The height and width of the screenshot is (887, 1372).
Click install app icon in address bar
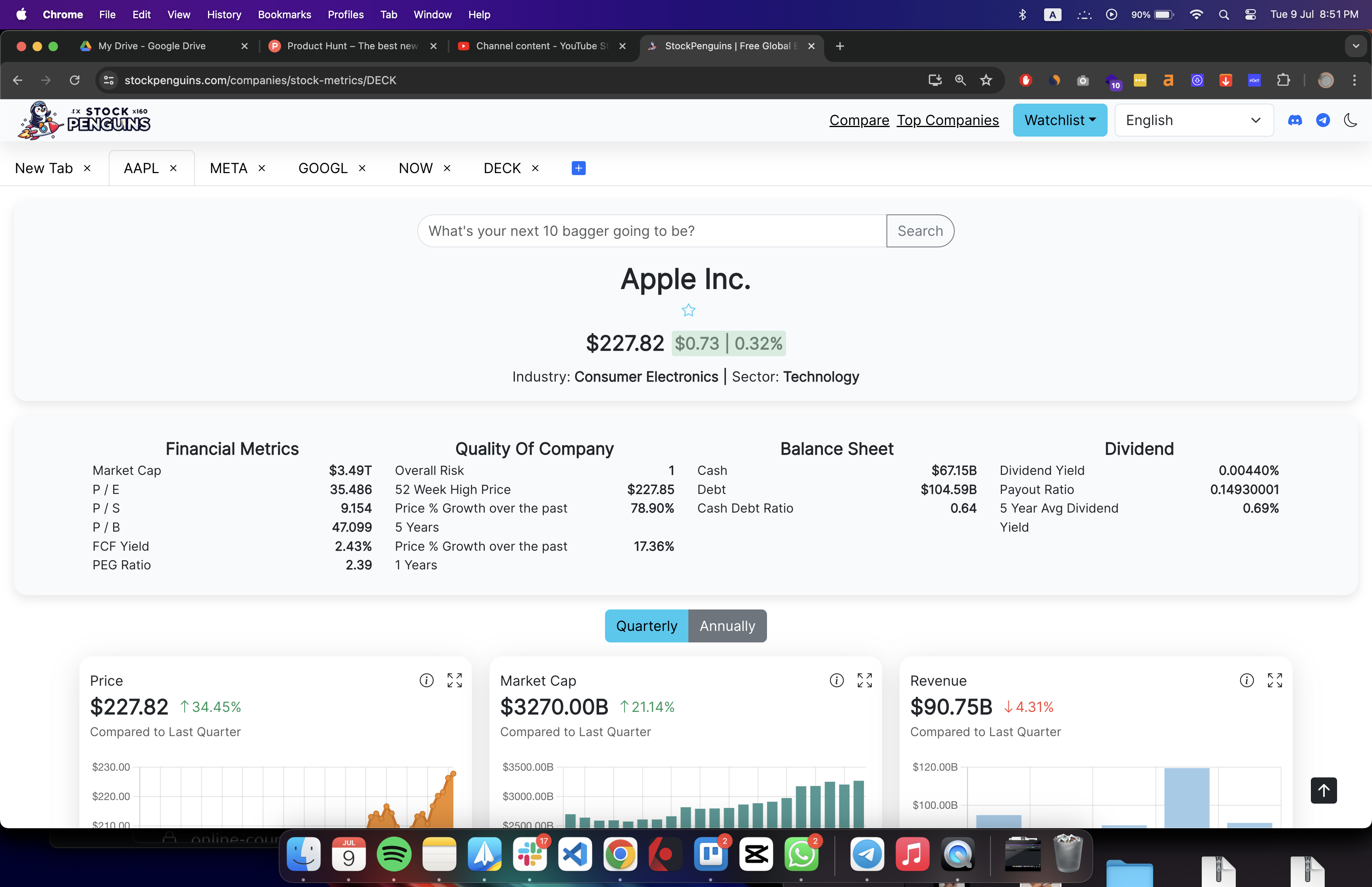point(935,80)
